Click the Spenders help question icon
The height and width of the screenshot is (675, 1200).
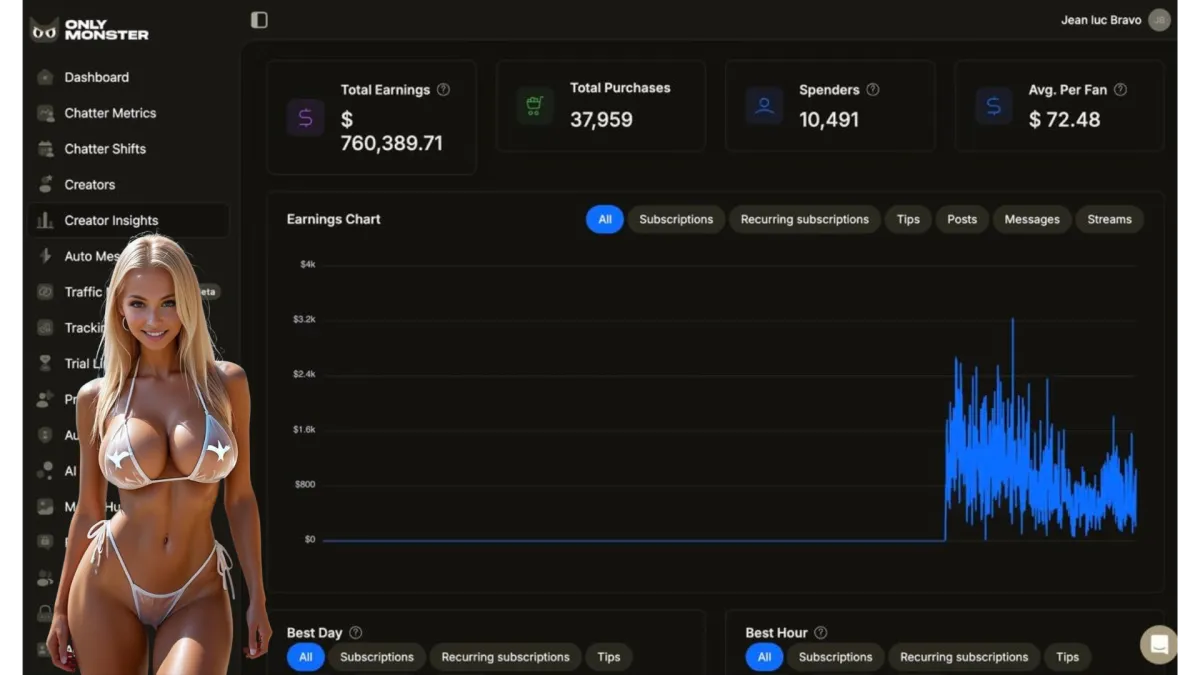coord(873,89)
